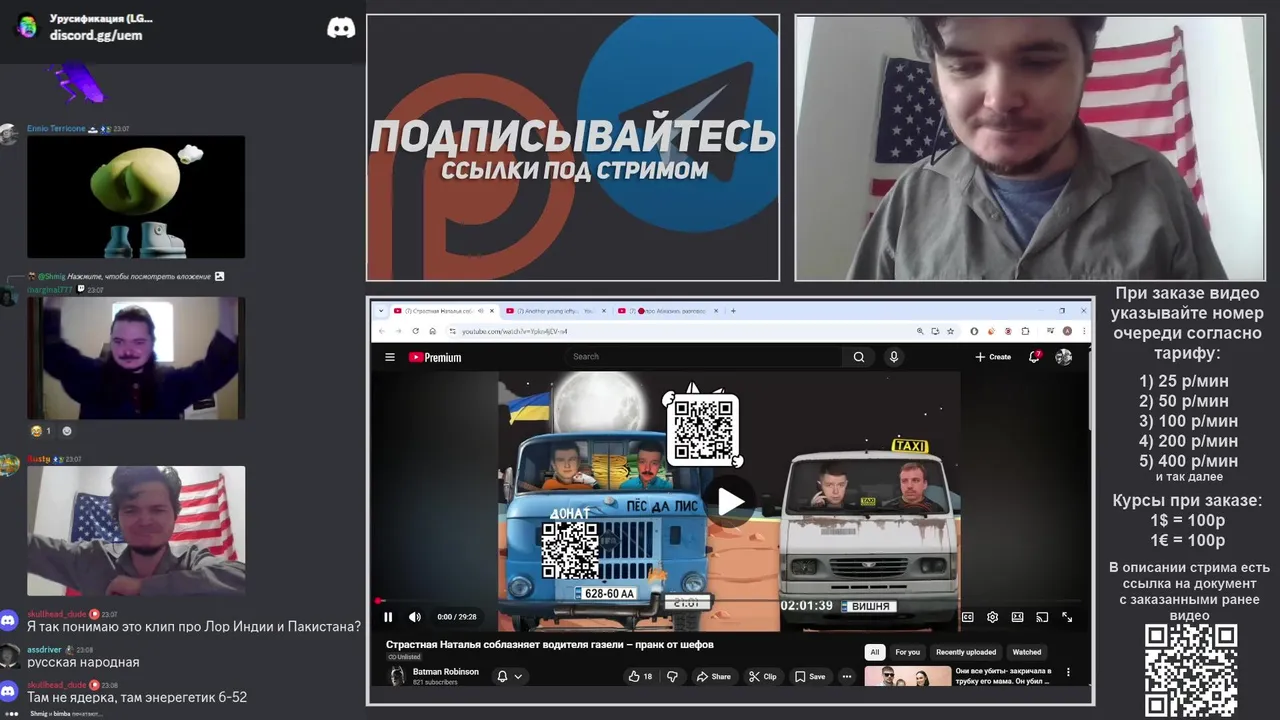Open more actions ellipsis under video

click(846, 676)
